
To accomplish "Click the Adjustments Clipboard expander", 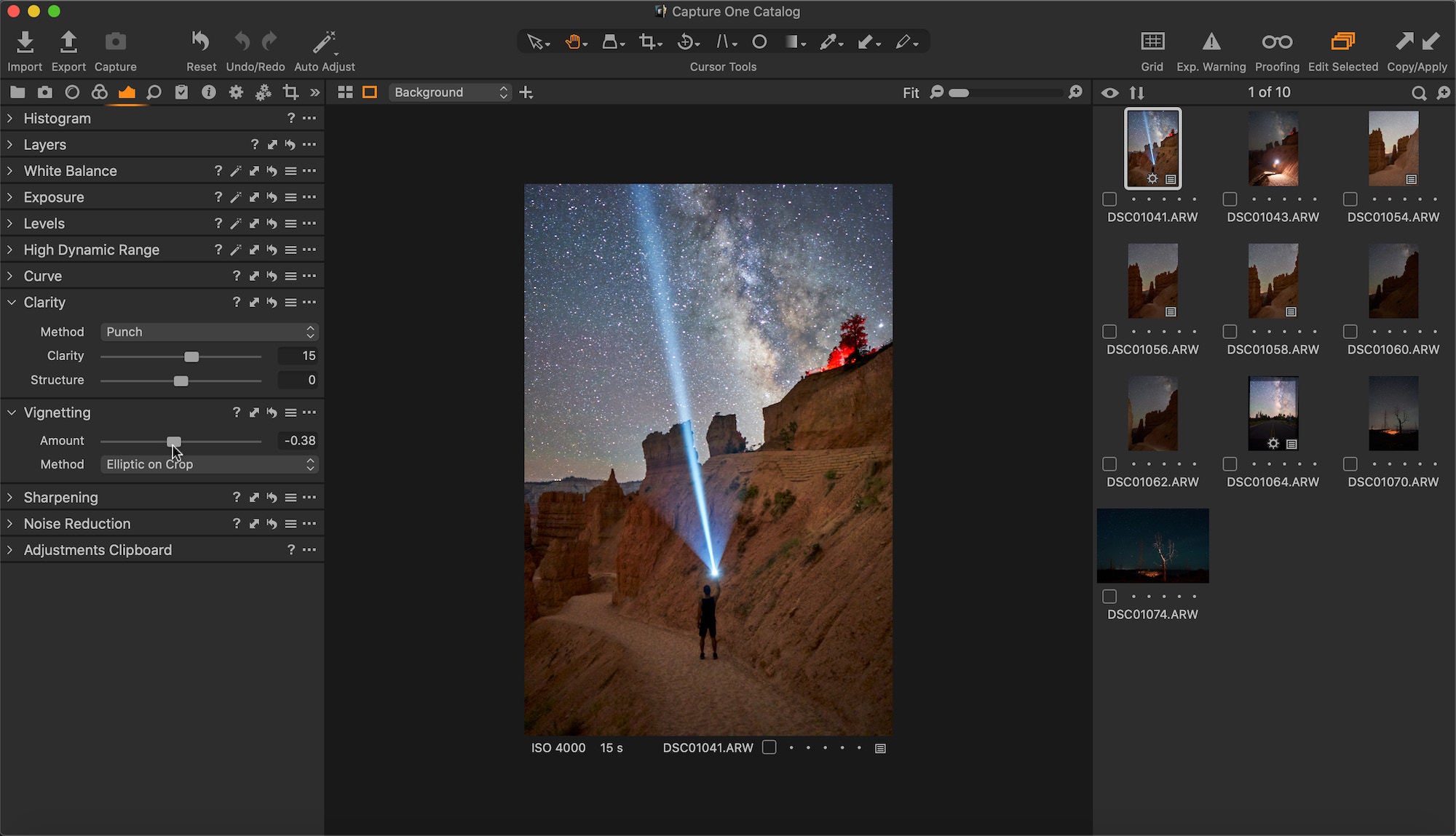I will [9, 549].
